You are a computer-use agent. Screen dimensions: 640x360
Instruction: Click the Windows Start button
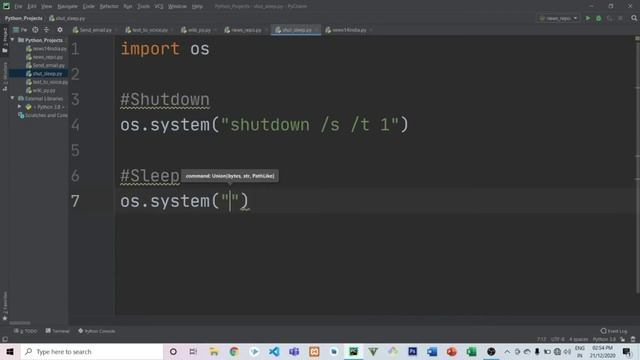point(10,351)
